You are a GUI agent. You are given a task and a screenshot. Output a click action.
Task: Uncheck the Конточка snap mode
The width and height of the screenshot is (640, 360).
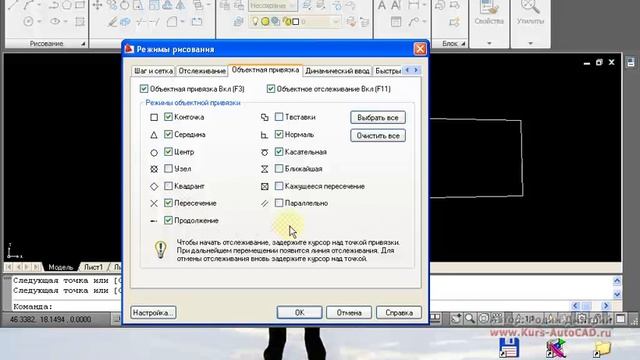tap(168, 117)
